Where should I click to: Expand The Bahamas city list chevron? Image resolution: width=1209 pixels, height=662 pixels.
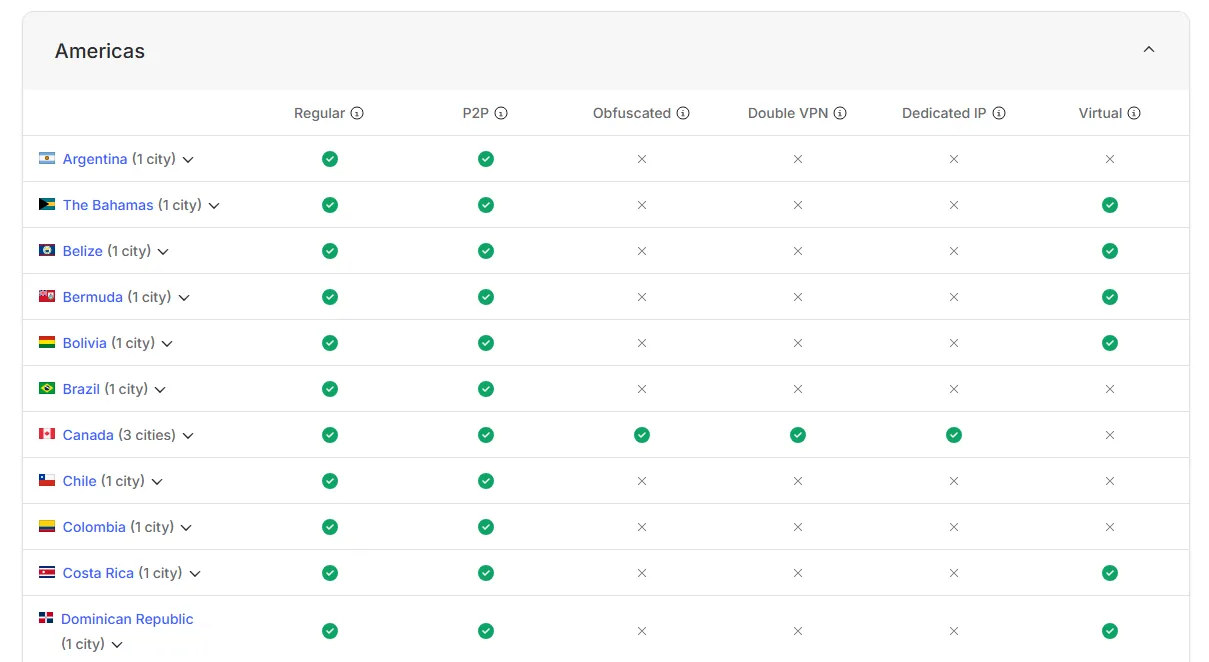[214, 206]
